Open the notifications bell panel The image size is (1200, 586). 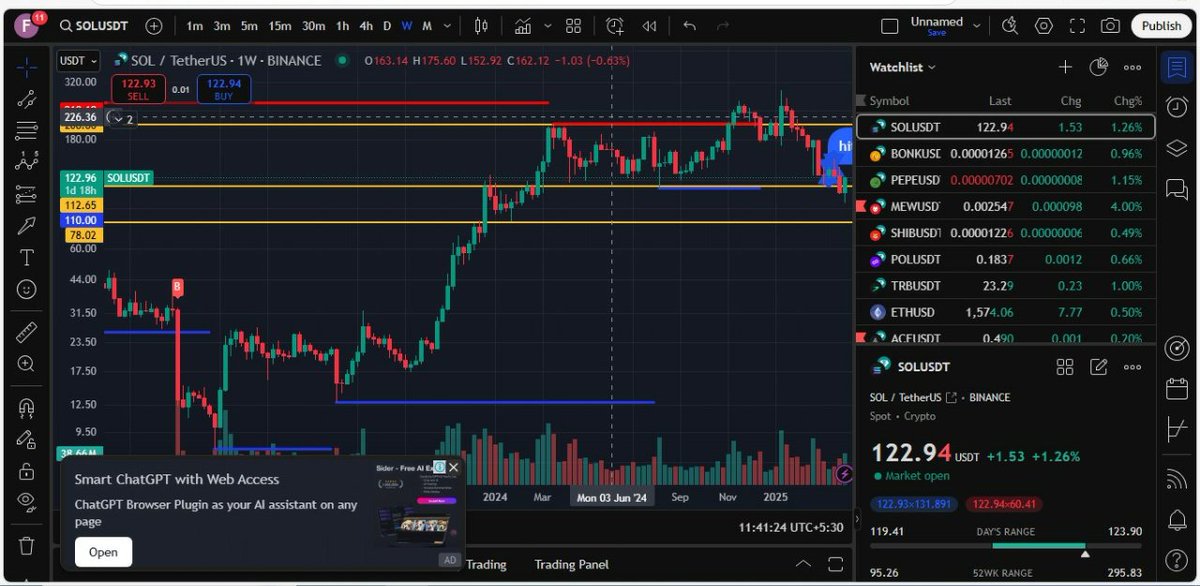(x=1176, y=520)
